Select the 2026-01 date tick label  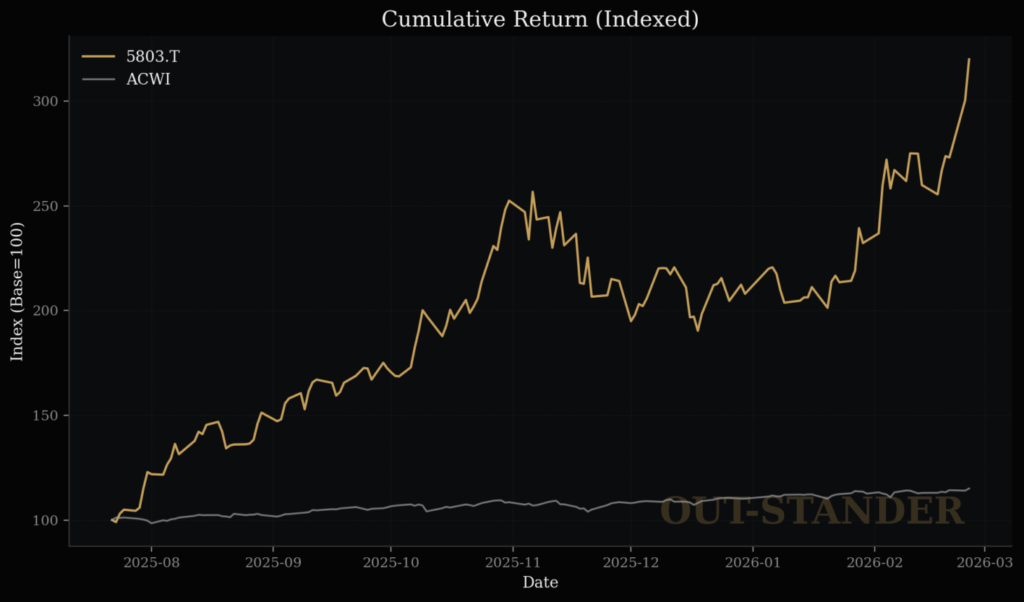pyautogui.click(x=753, y=561)
